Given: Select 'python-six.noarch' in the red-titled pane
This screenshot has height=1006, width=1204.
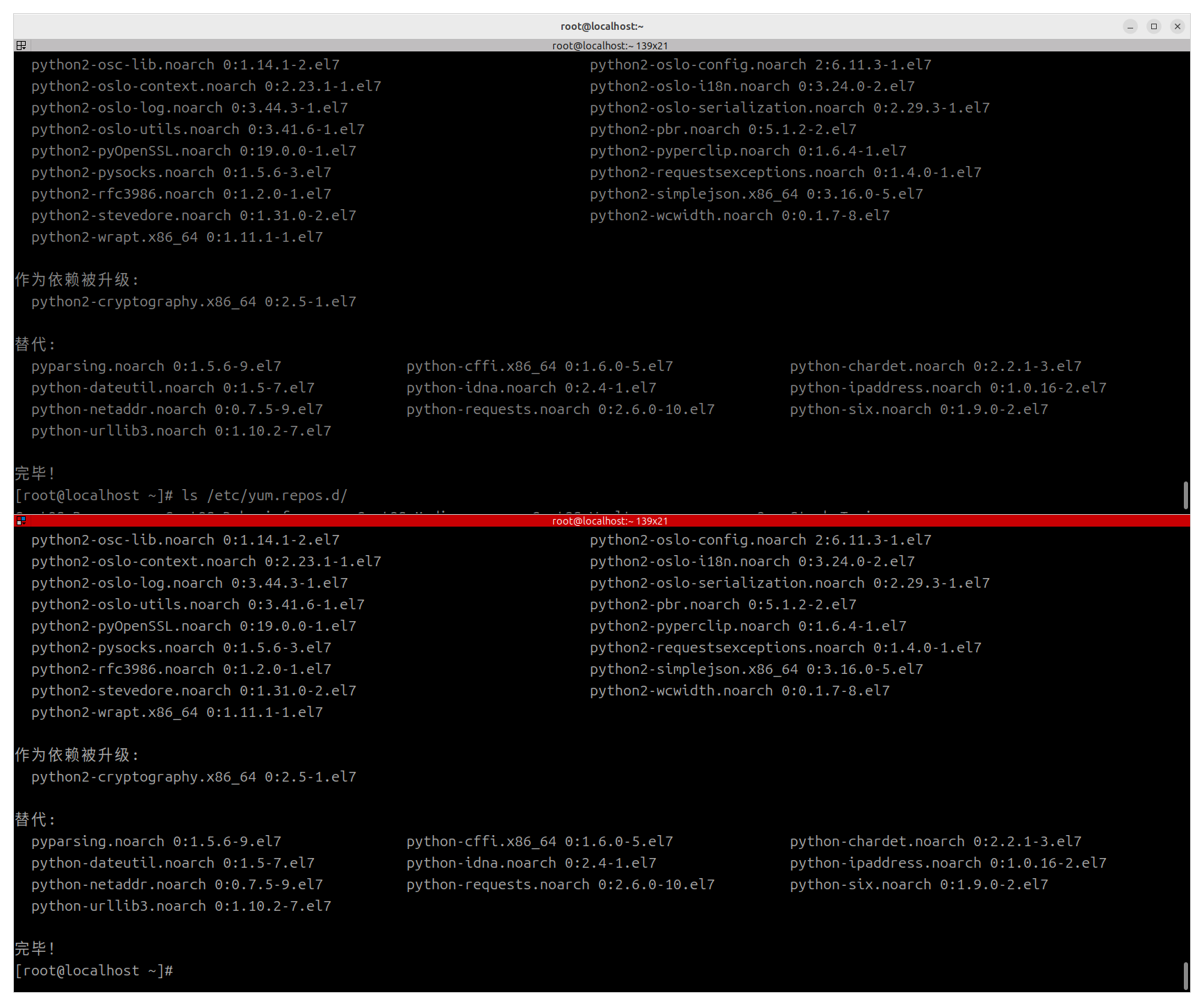Looking at the screenshot, I should [x=861, y=884].
